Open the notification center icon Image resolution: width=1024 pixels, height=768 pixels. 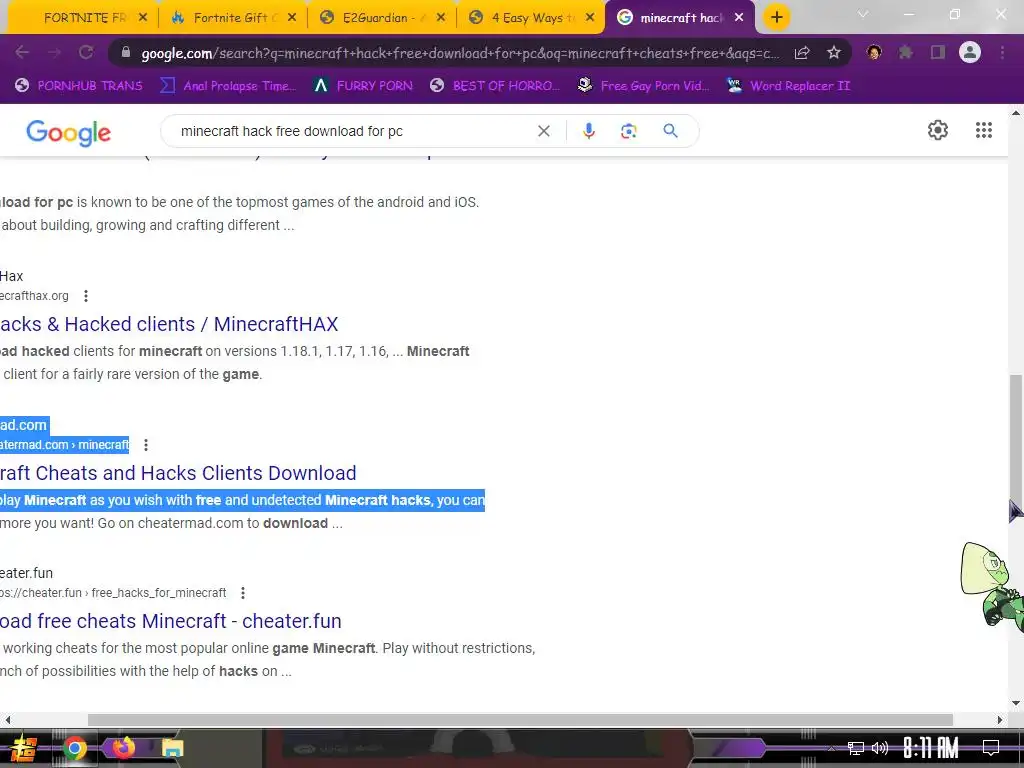[991, 748]
